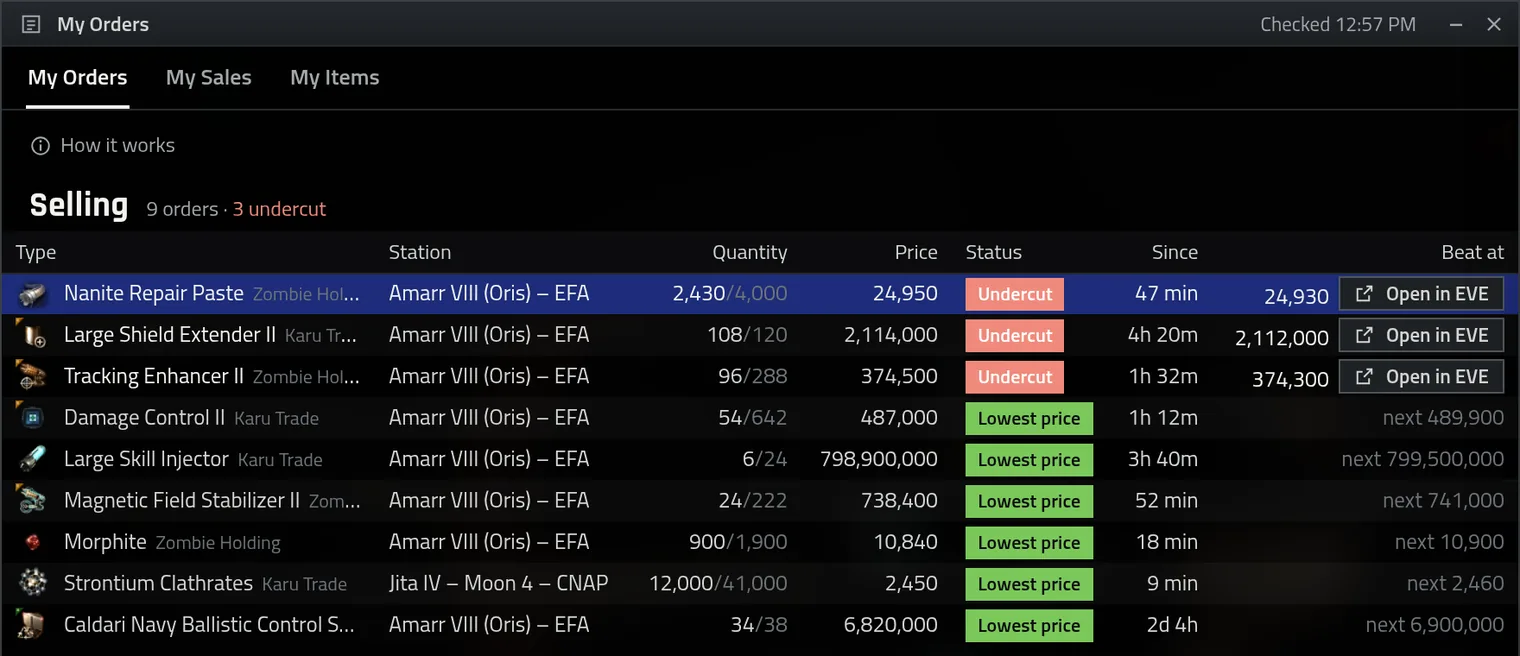This screenshot has height=656, width=1520.
Task: Select the Magnetic Field Stabilizer II order name
Action: [x=182, y=501]
